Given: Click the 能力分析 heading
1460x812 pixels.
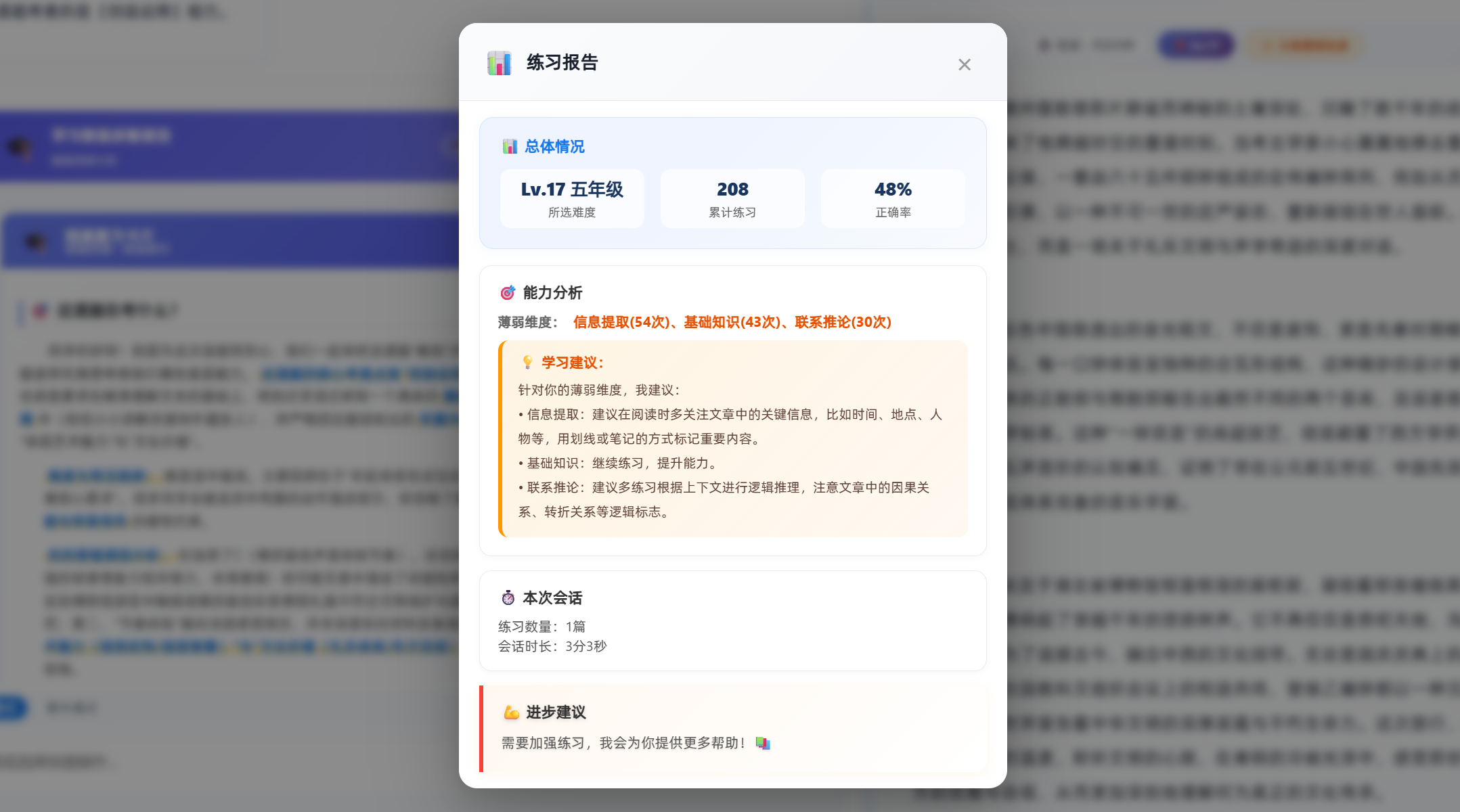Looking at the screenshot, I should pos(553,293).
